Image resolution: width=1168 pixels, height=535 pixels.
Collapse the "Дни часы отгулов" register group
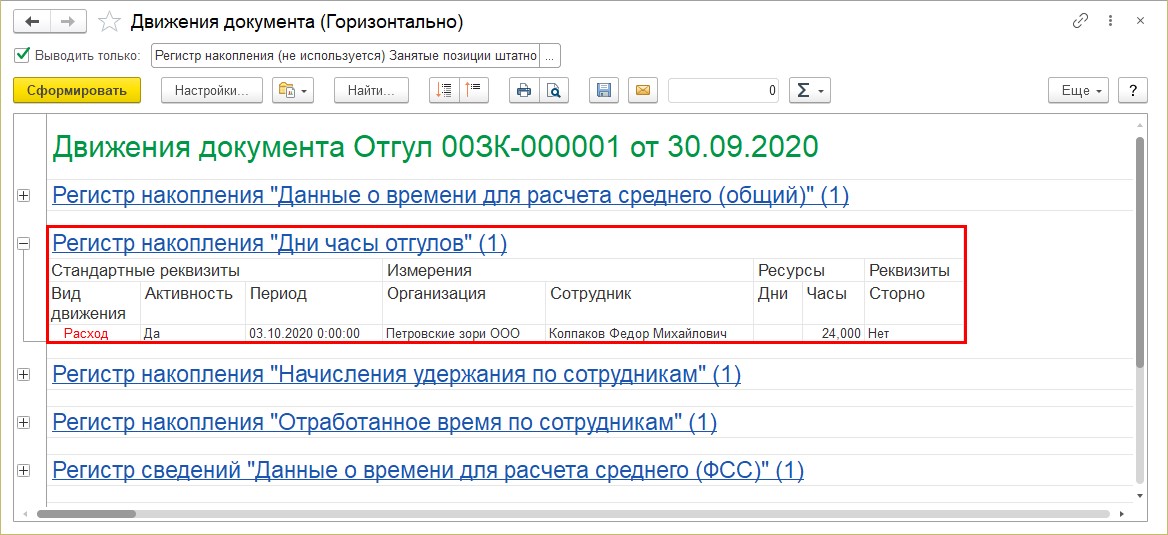23,243
